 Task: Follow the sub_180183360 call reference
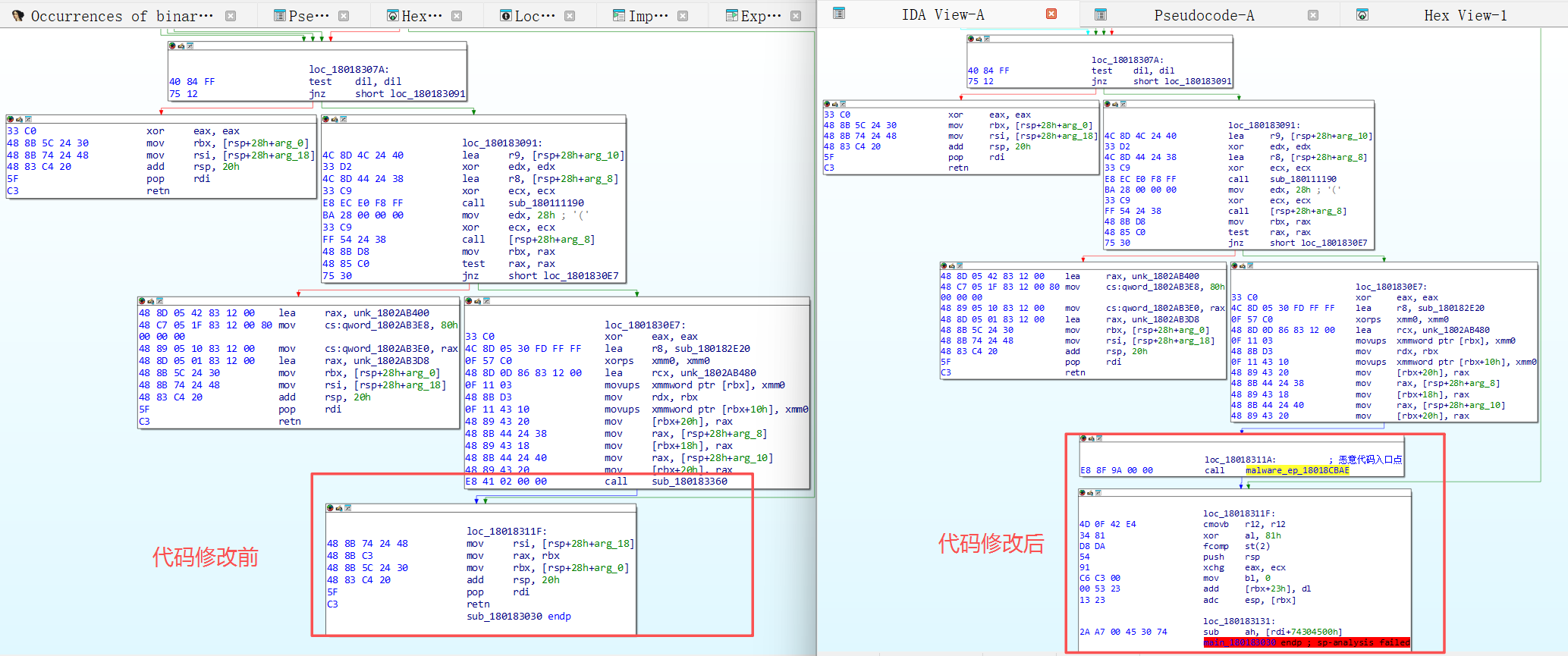coord(690,482)
